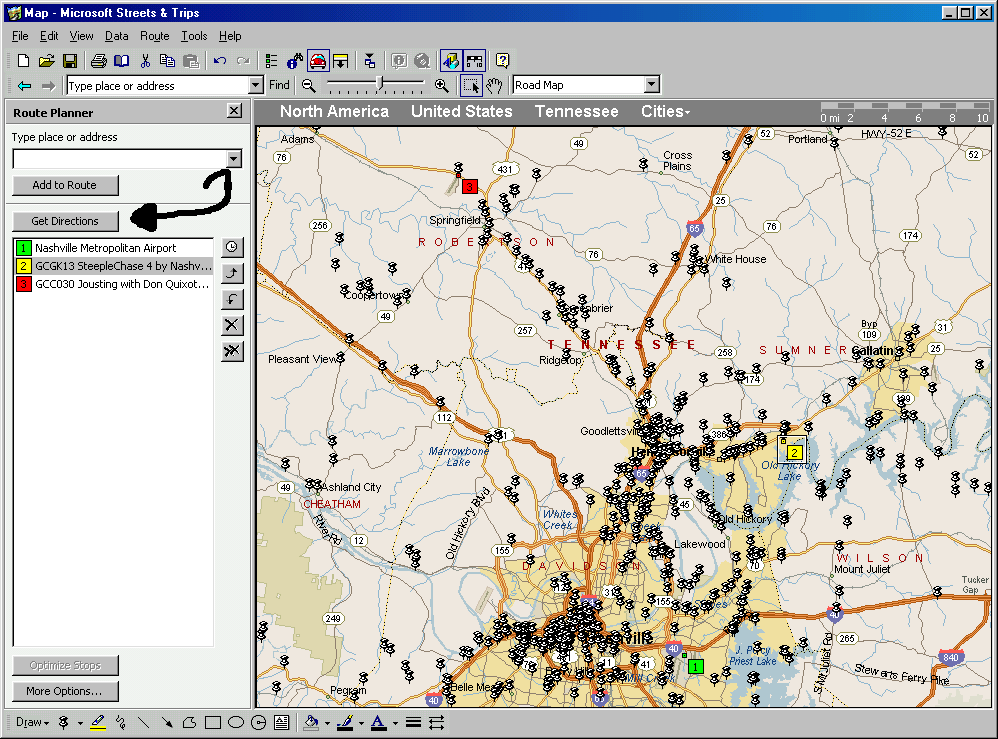
Task: Open the File menu
Action: click(x=20, y=36)
